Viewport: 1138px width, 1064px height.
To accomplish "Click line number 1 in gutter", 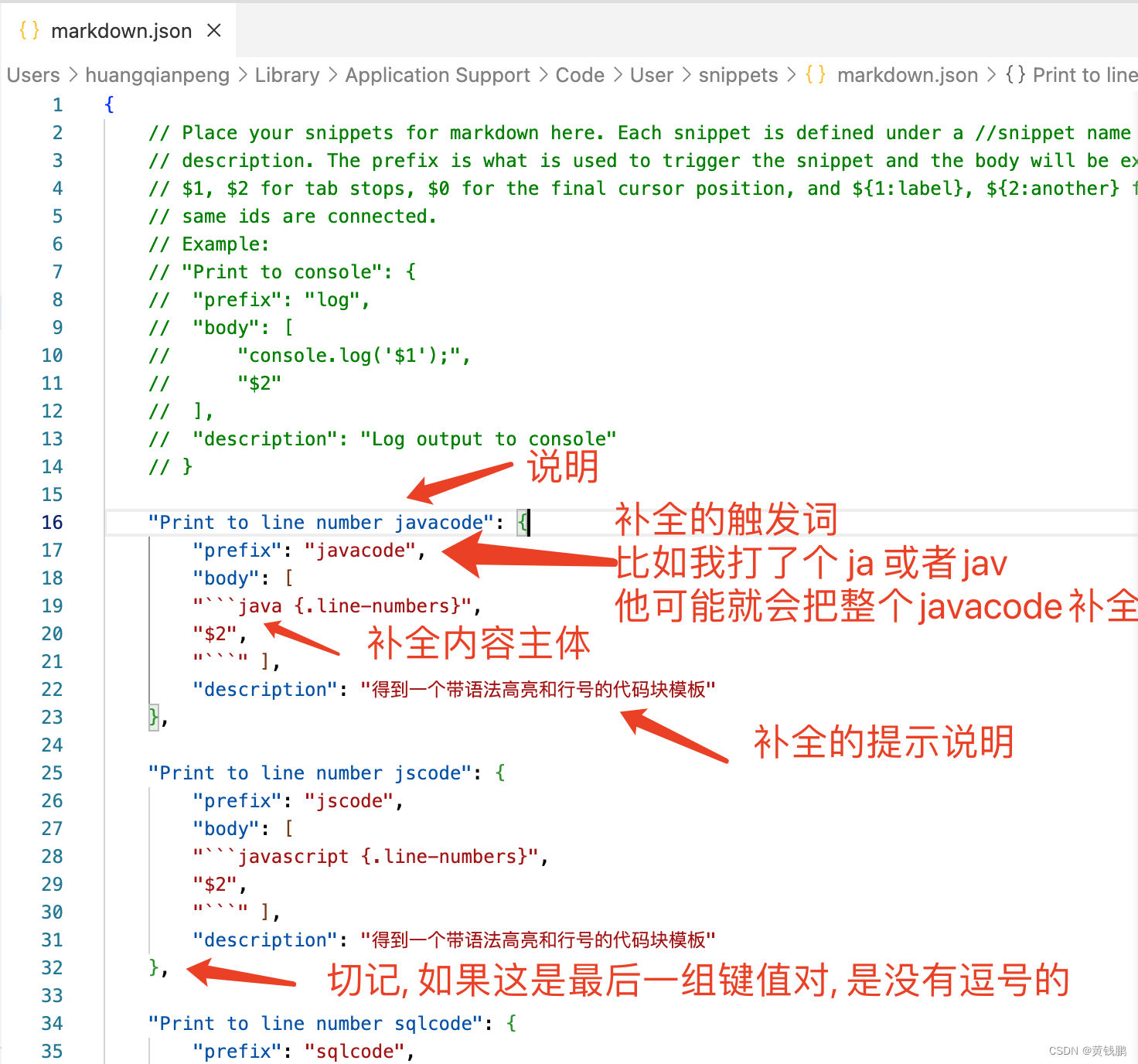I will pos(57,104).
